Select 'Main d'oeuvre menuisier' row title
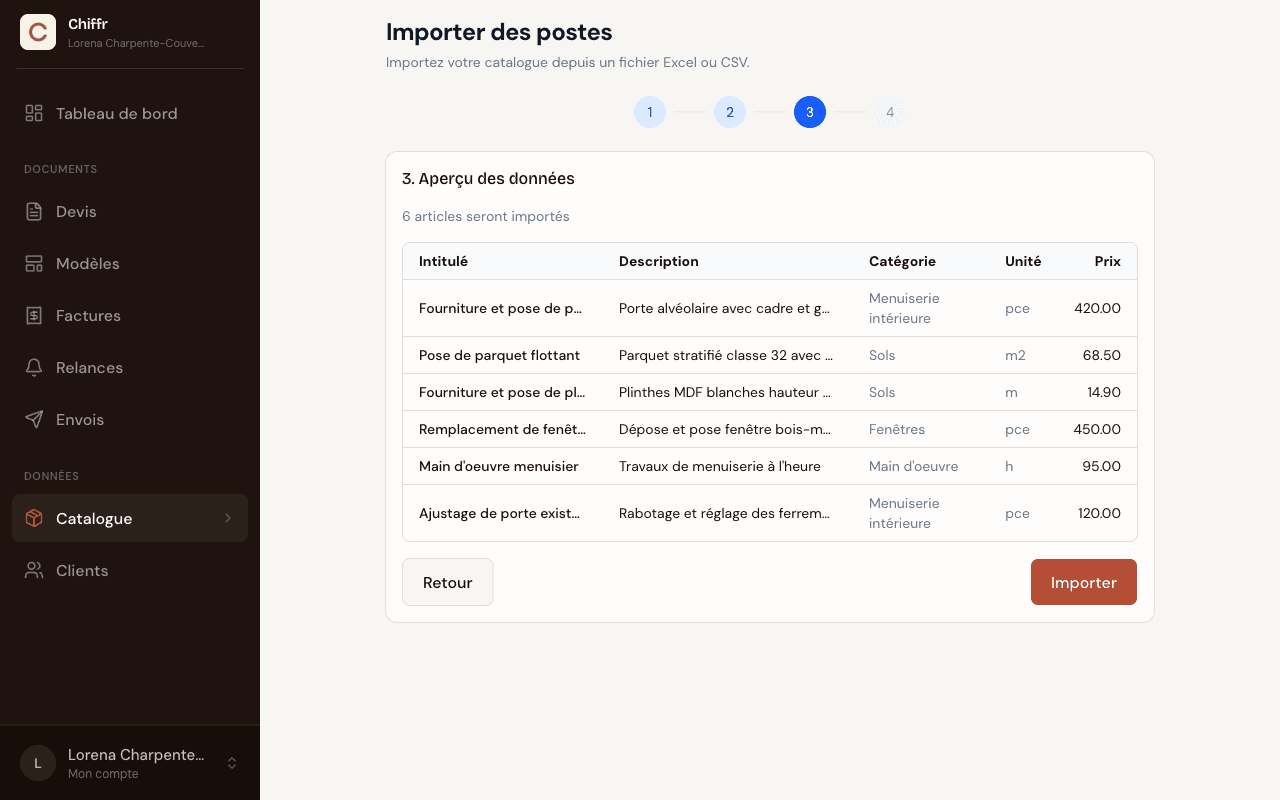Viewport: 1280px width, 800px height. pos(499,466)
